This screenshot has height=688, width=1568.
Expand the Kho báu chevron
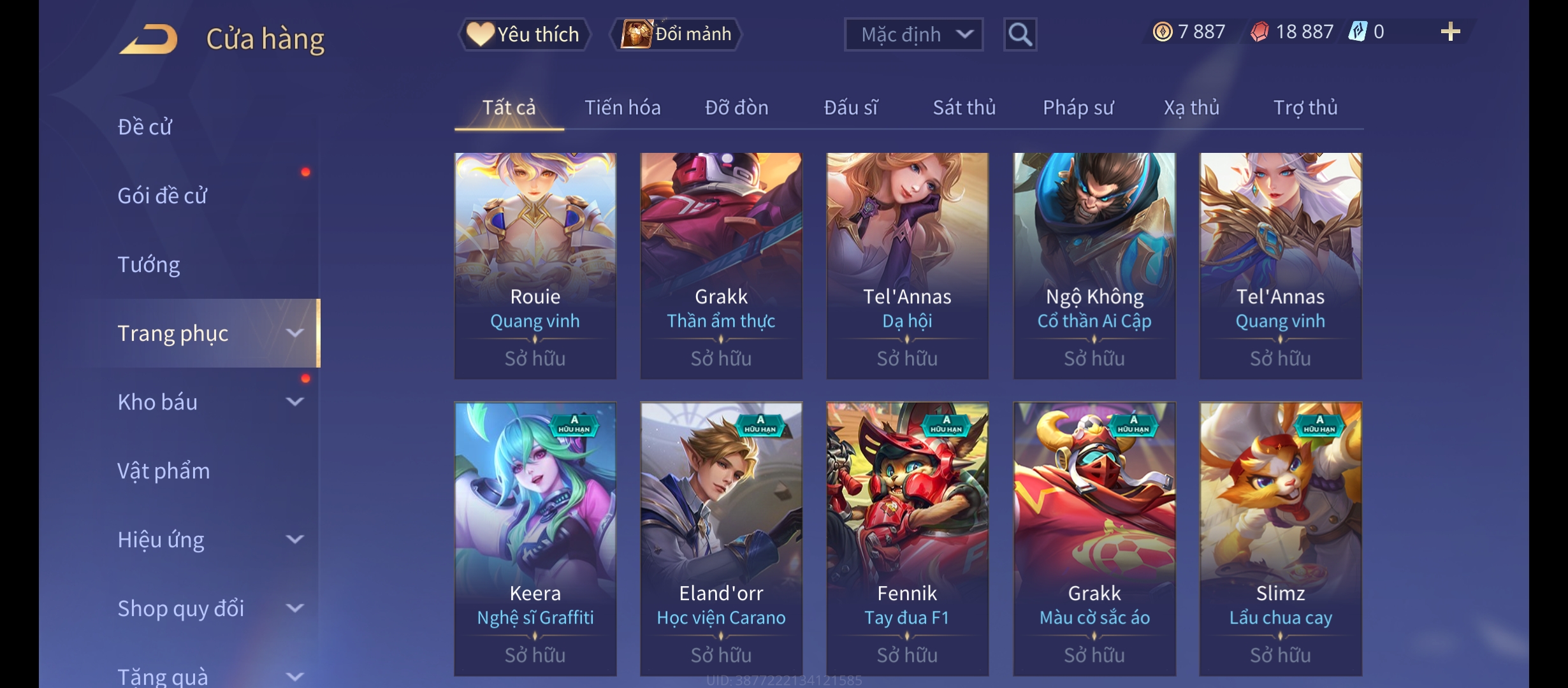[x=295, y=402]
